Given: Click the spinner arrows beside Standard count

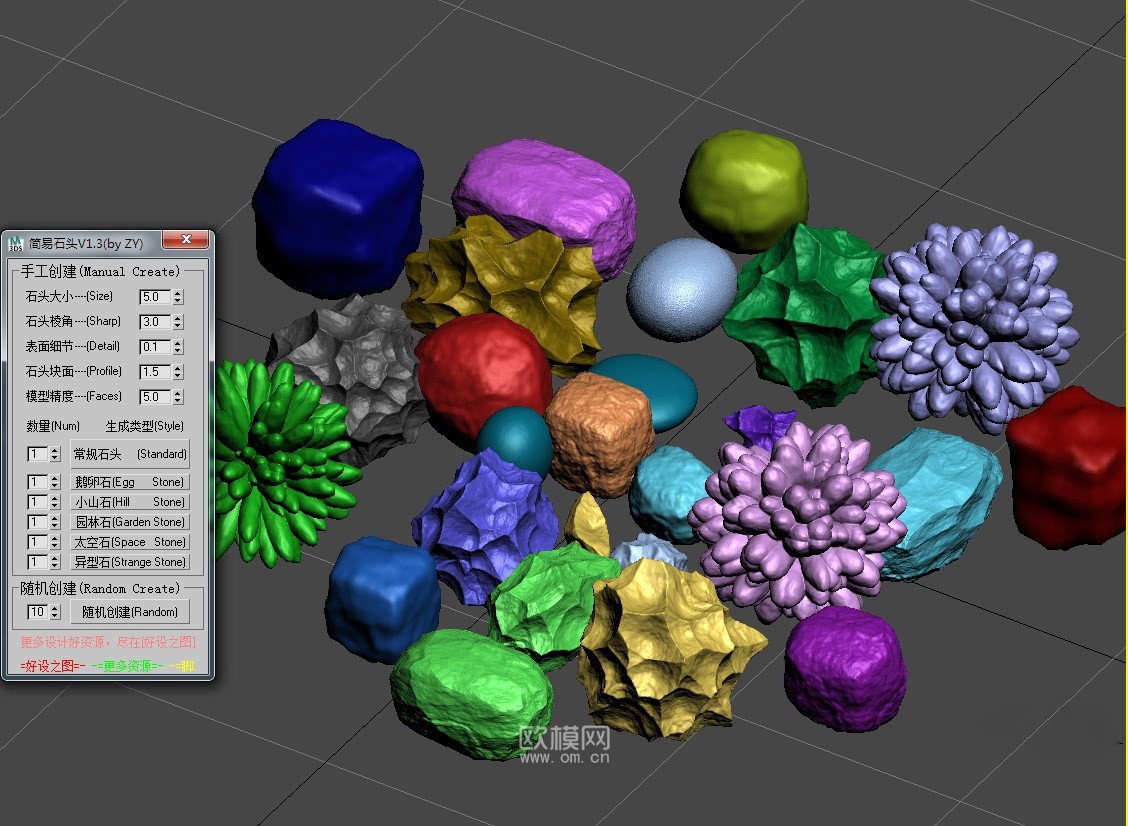Looking at the screenshot, I should 55,454.
